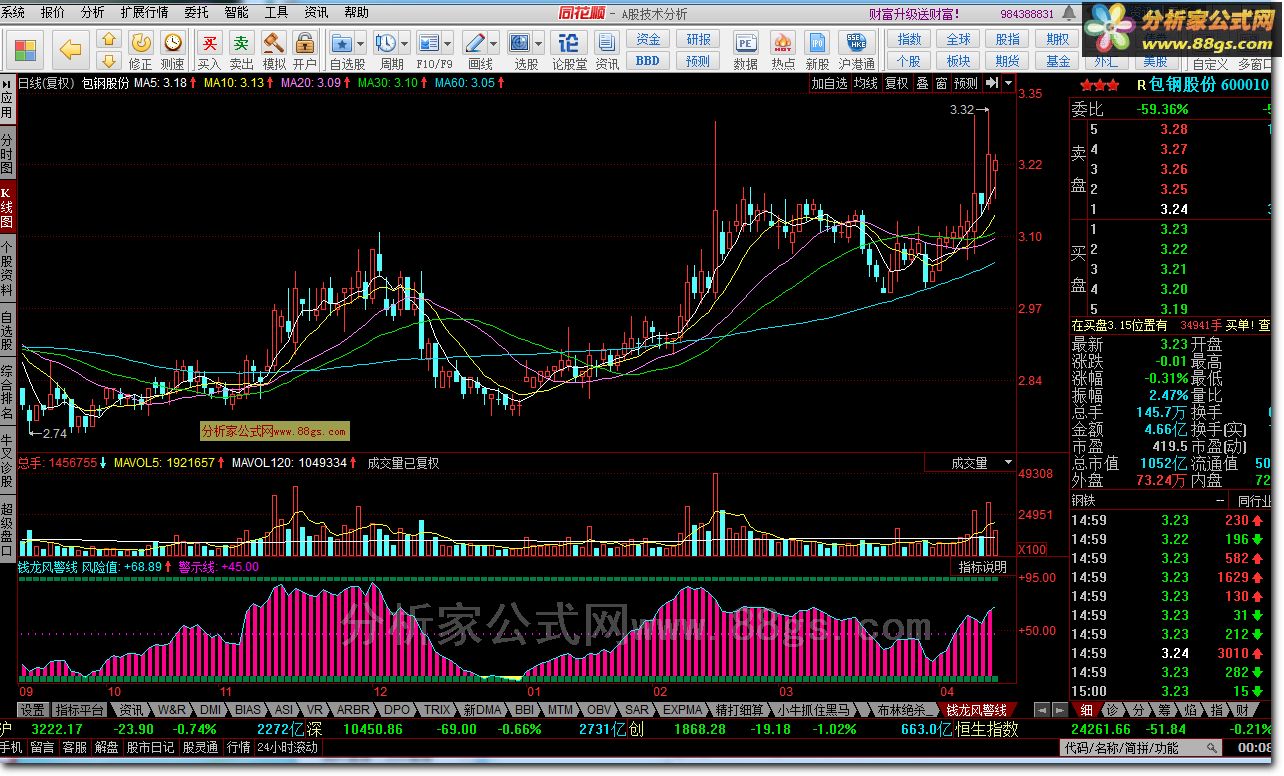The height and width of the screenshot is (776, 1284).
Task: Open the 扩展行情 menu
Action: [144, 12]
